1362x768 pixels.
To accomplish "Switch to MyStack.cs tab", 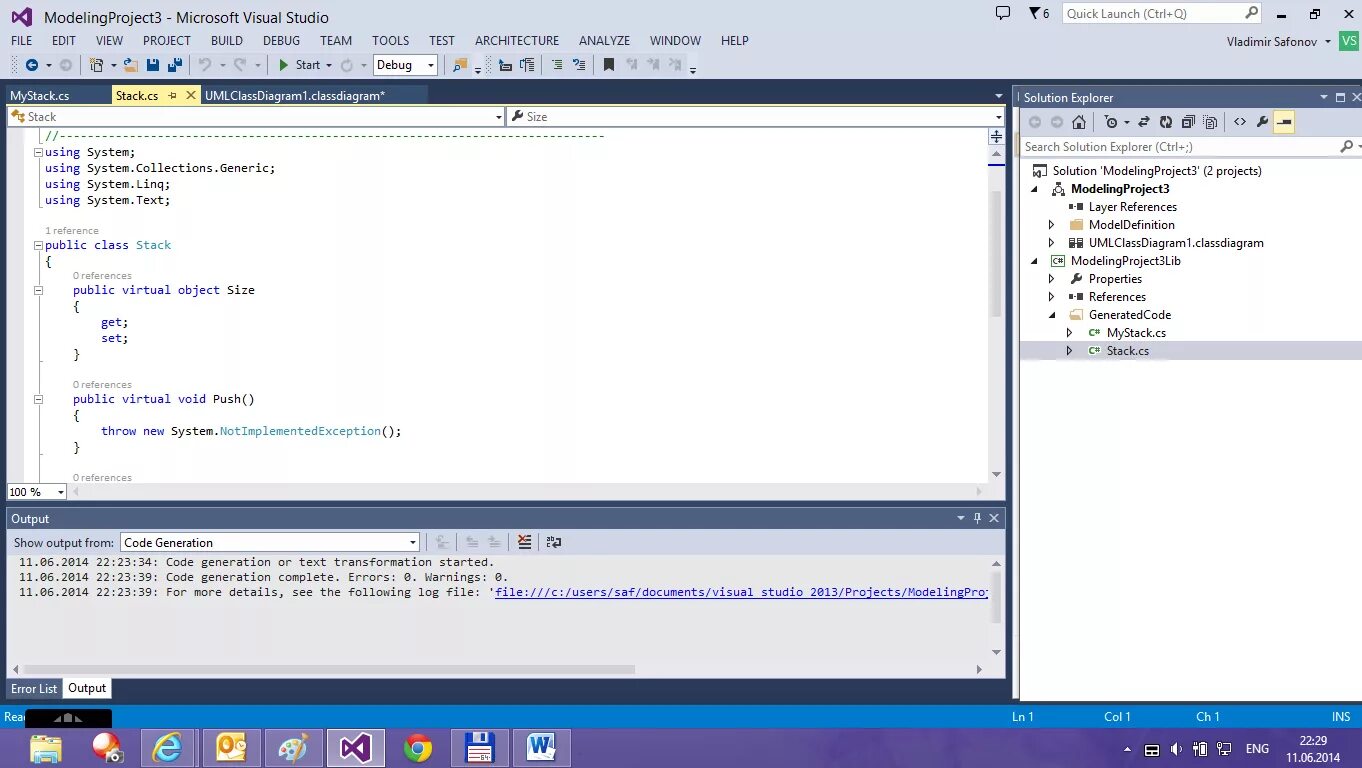I will coord(40,96).
